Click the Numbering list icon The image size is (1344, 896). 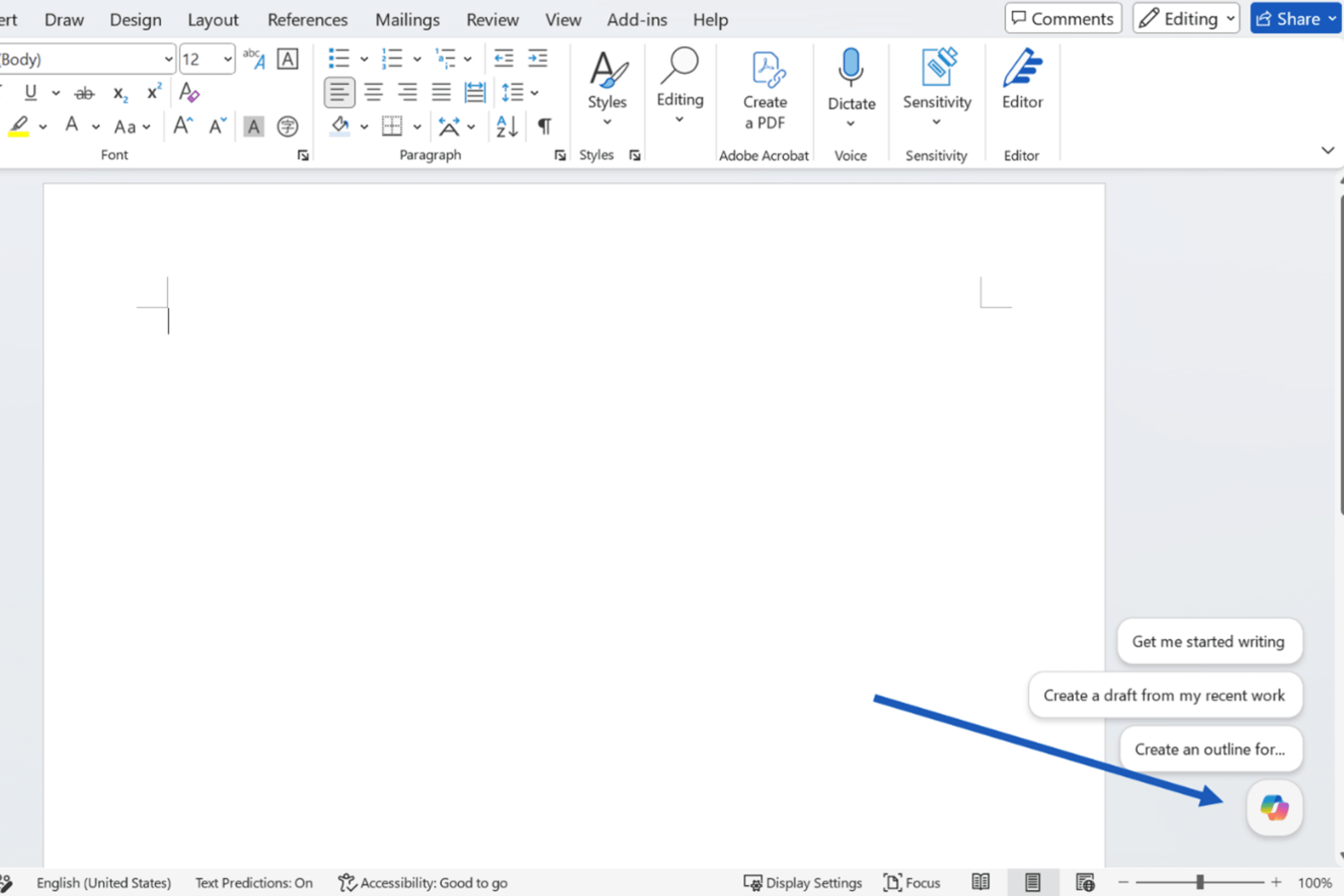tap(392, 58)
